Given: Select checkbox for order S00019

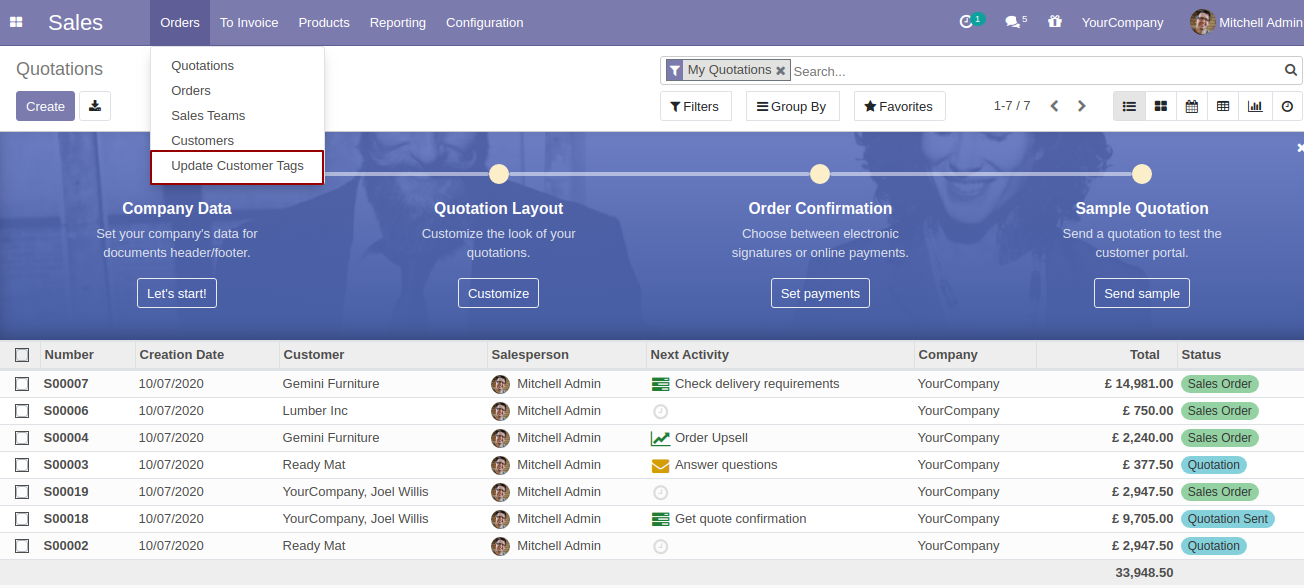Looking at the screenshot, I should coord(22,492).
